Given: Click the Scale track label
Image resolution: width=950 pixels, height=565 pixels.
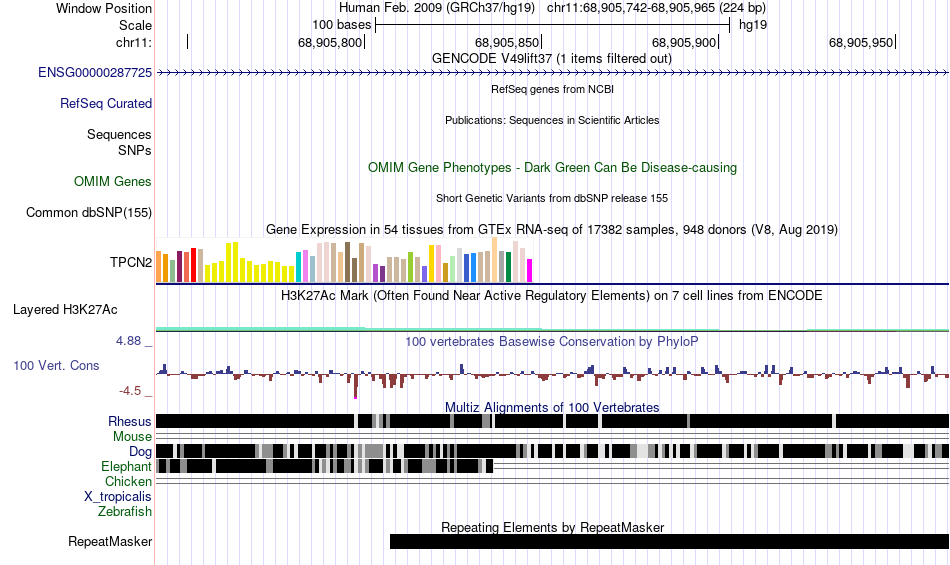Looking at the screenshot, I should tap(135, 25).
